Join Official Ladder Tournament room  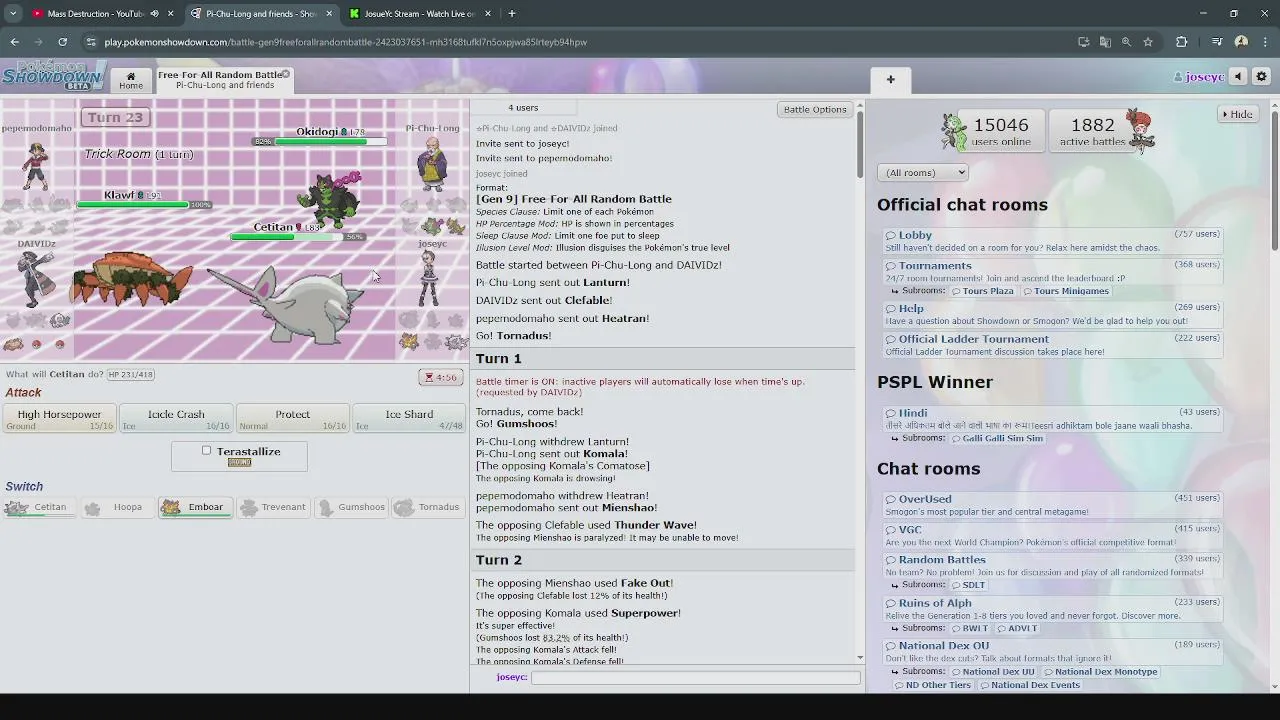pyautogui.click(x=1052, y=345)
